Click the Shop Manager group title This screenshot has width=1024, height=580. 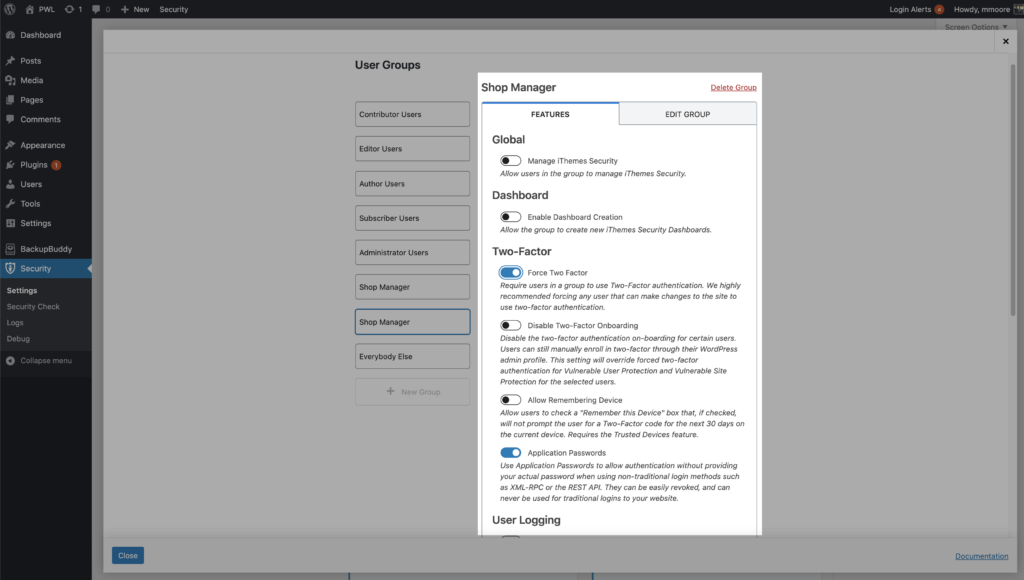click(519, 88)
